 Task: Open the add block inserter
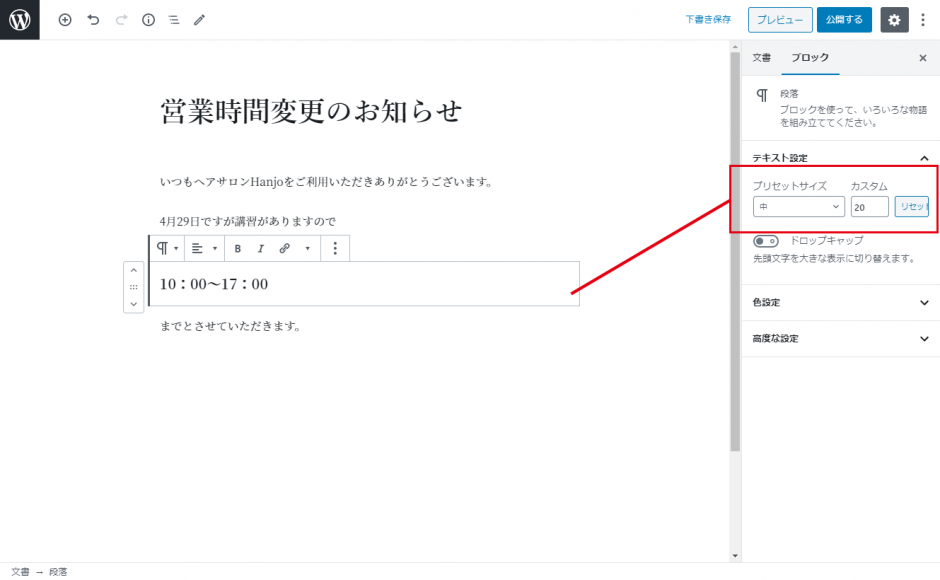pyautogui.click(x=65, y=20)
